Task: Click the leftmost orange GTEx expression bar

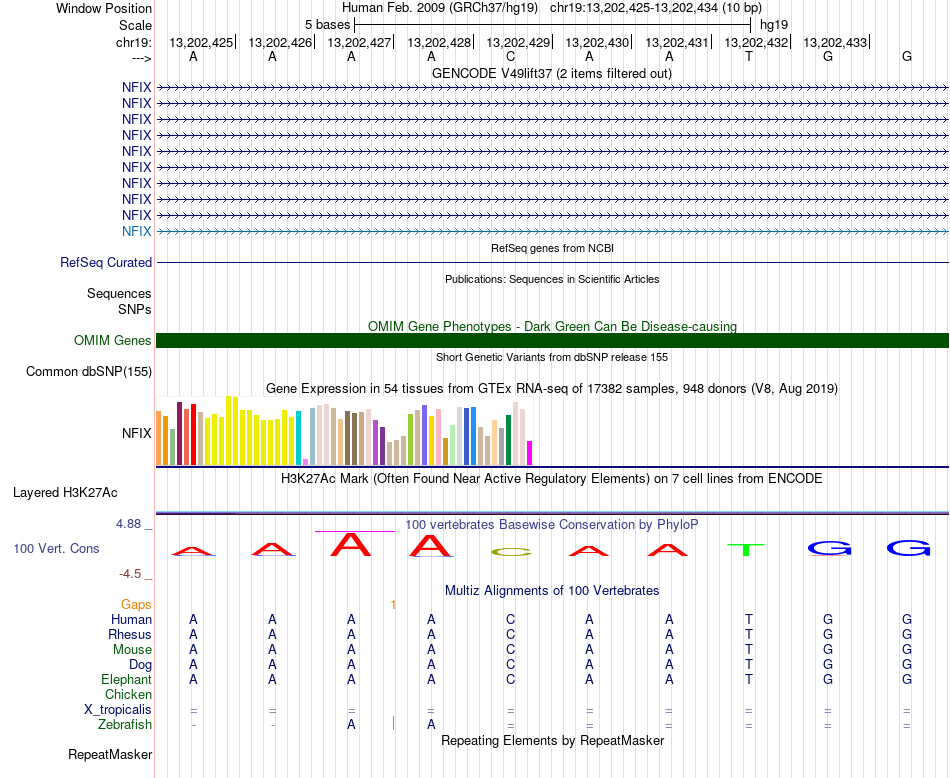Action: click(x=159, y=438)
